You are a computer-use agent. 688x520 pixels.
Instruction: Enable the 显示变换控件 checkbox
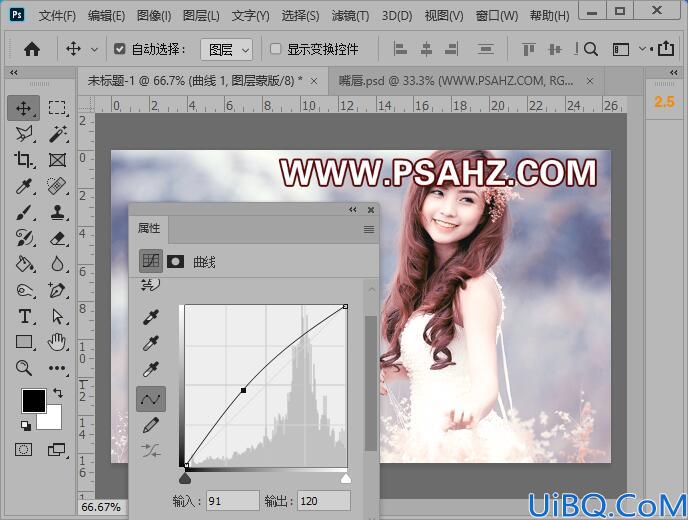tap(276, 49)
